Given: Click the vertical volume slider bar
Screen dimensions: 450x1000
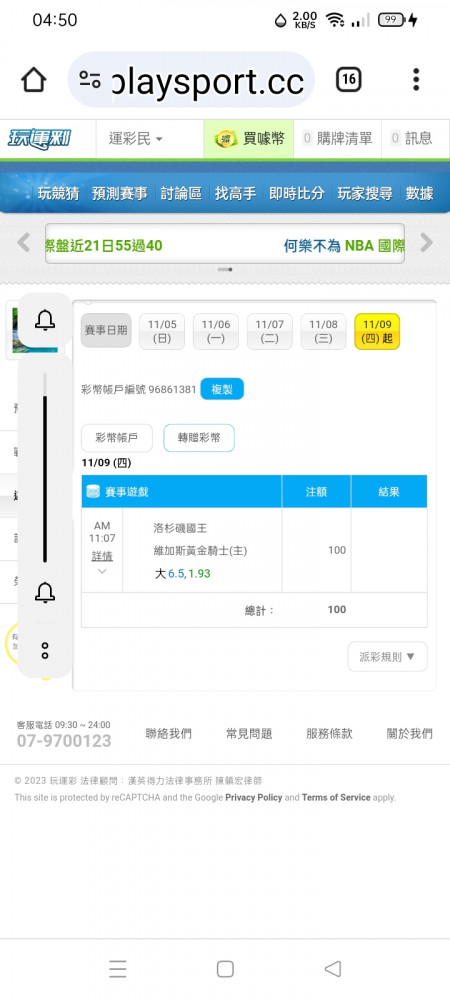Looking at the screenshot, I should coord(45,467).
